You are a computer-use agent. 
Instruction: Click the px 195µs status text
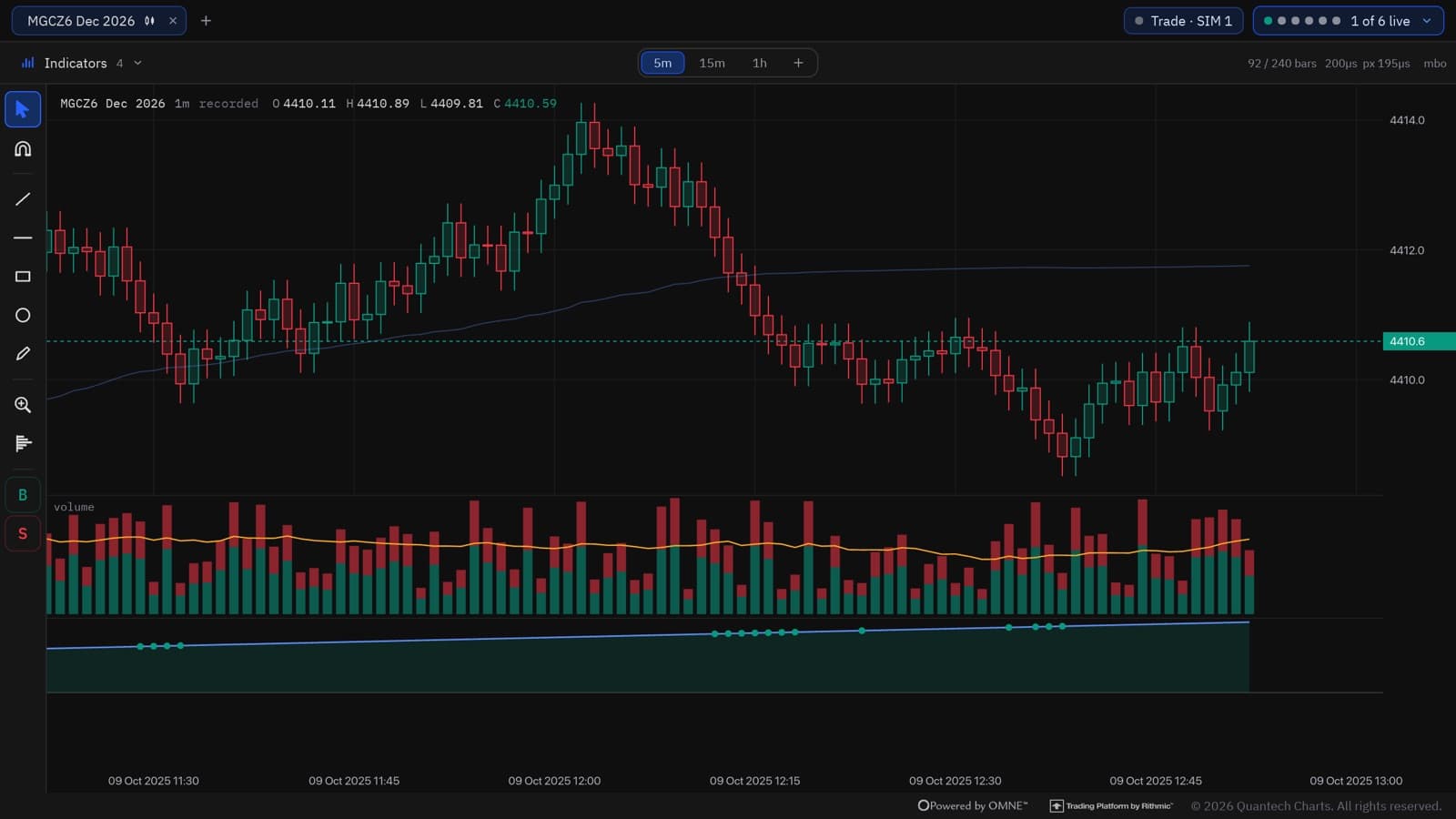(x=1386, y=63)
